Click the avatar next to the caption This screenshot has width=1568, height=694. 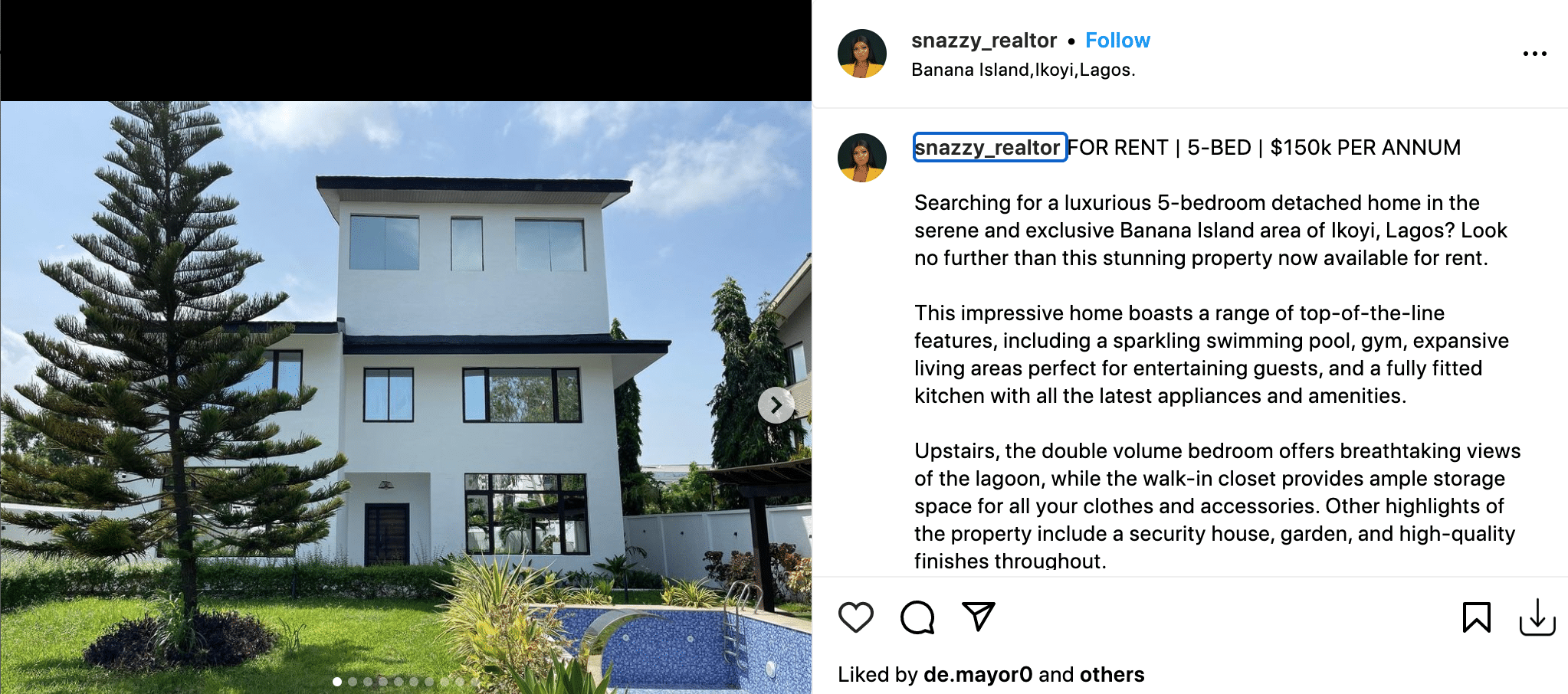tap(862, 158)
